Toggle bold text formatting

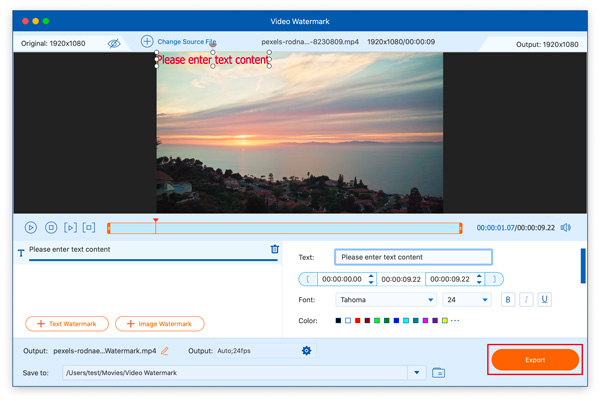point(508,300)
